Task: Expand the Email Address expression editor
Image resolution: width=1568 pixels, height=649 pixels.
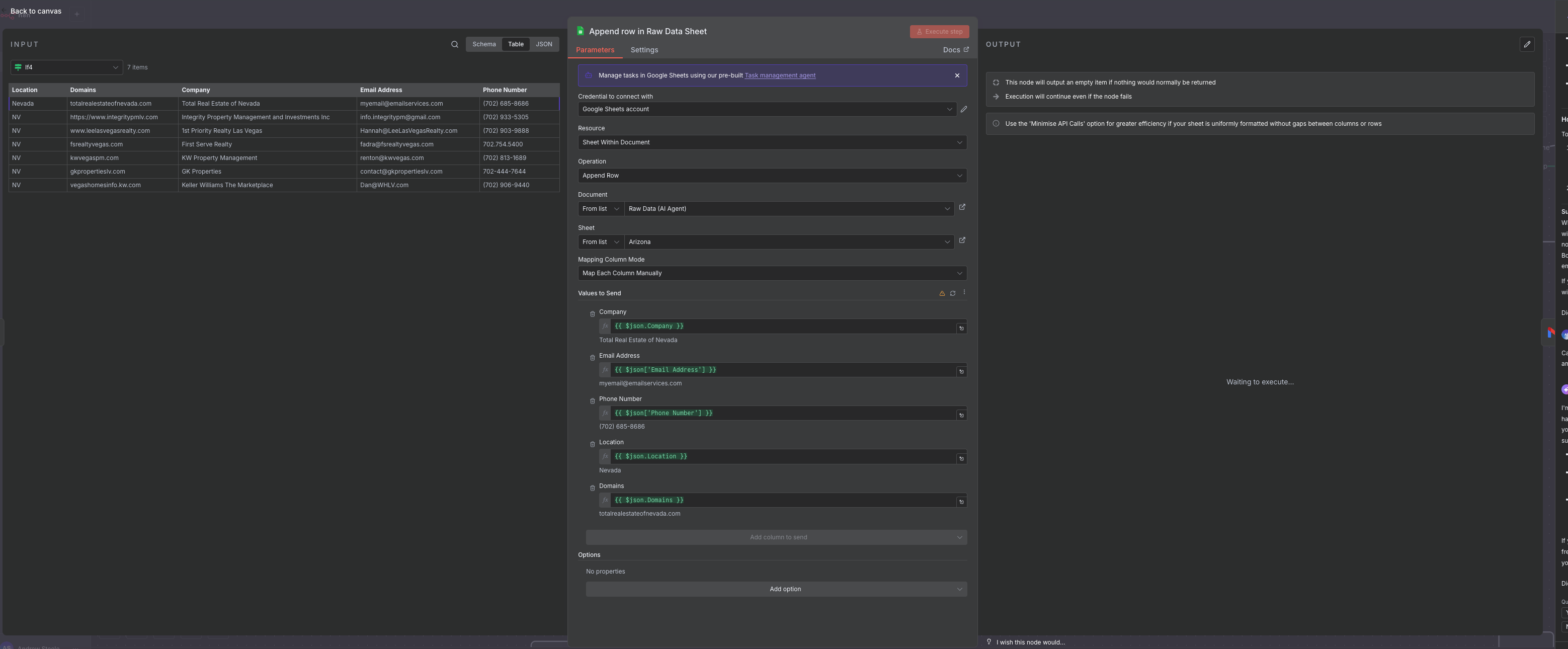Action: coord(961,371)
